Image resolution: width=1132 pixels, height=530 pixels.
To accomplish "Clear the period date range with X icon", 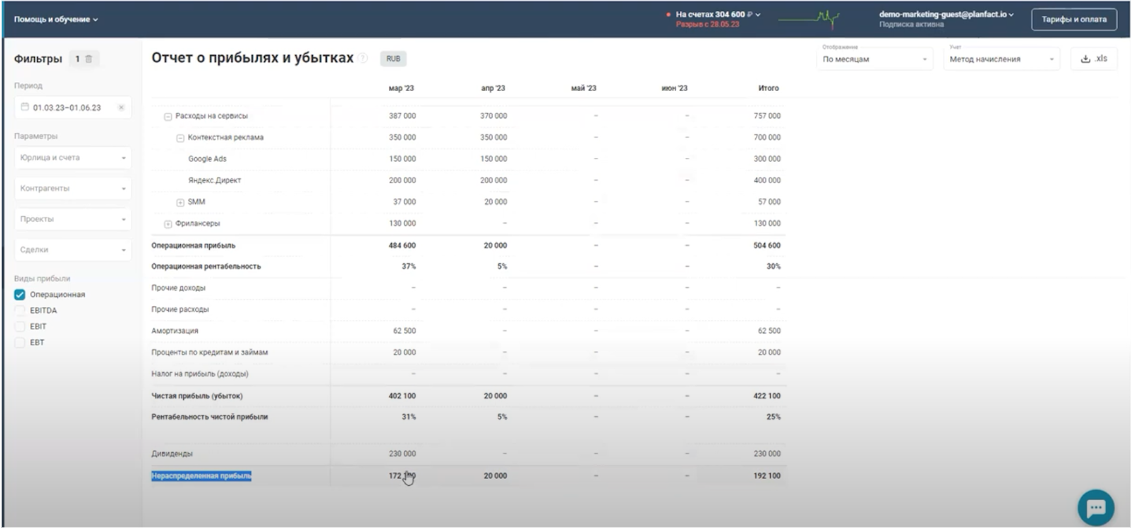I will click(121, 108).
